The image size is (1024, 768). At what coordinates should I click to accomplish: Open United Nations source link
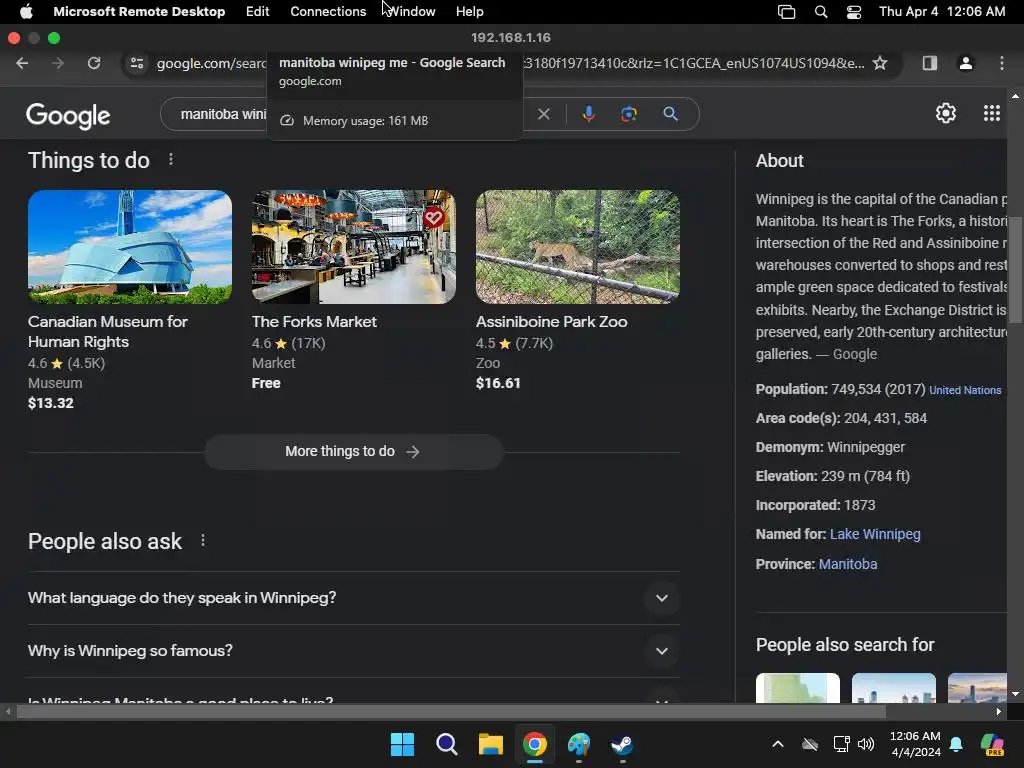(965, 390)
